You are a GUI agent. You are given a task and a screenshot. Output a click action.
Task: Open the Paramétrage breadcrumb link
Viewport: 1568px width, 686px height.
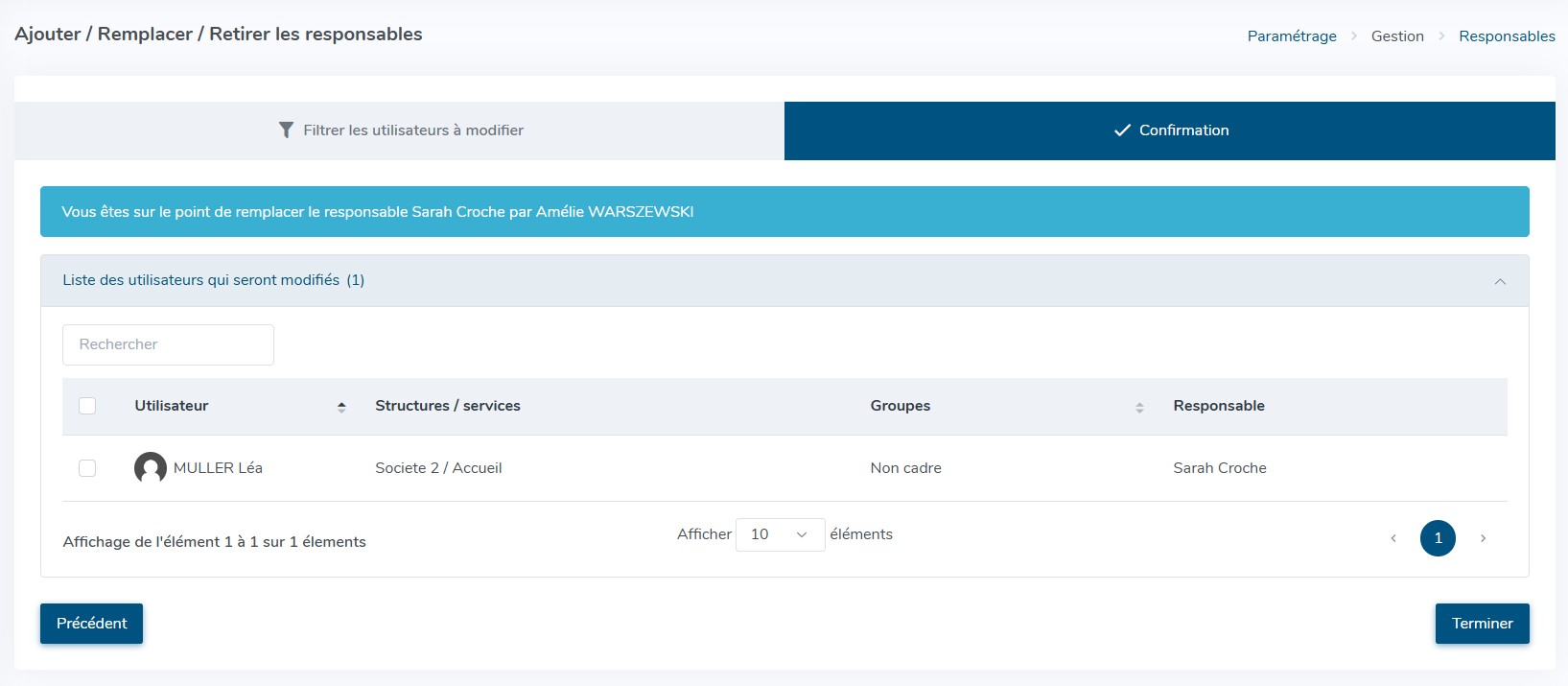[x=1291, y=36]
